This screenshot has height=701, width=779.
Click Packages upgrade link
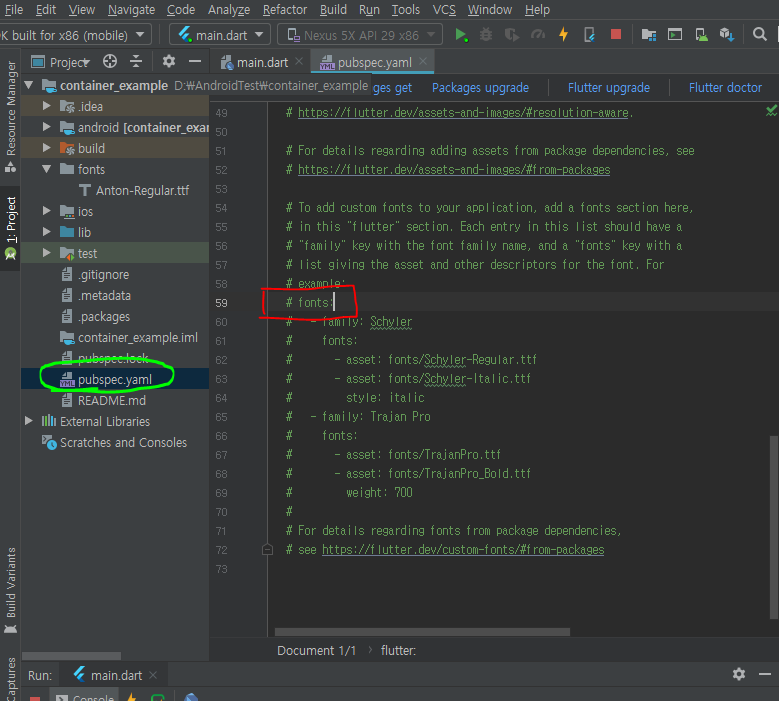point(480,88)
